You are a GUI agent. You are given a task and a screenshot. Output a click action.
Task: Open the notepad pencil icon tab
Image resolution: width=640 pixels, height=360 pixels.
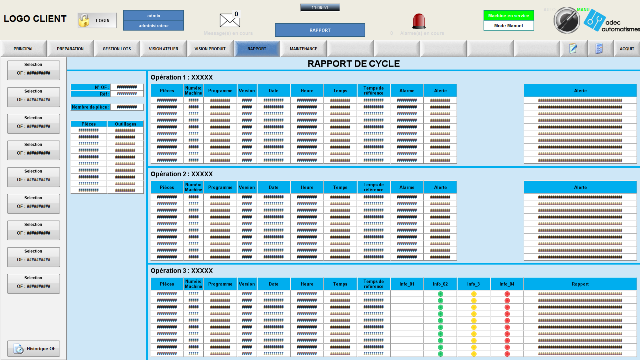tap(573, 49)
